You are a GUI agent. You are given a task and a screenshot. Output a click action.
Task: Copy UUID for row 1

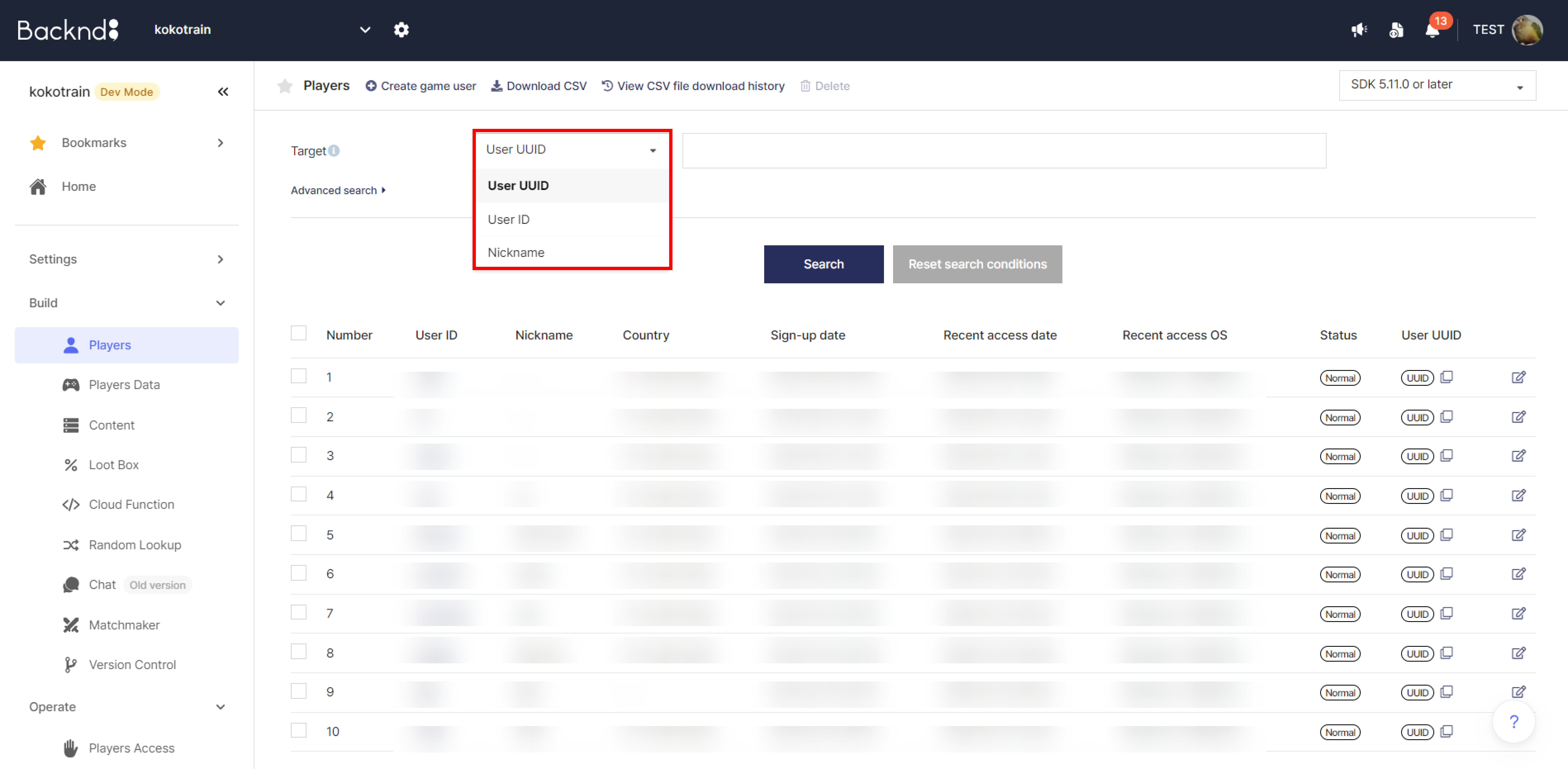click(1447, 377)
